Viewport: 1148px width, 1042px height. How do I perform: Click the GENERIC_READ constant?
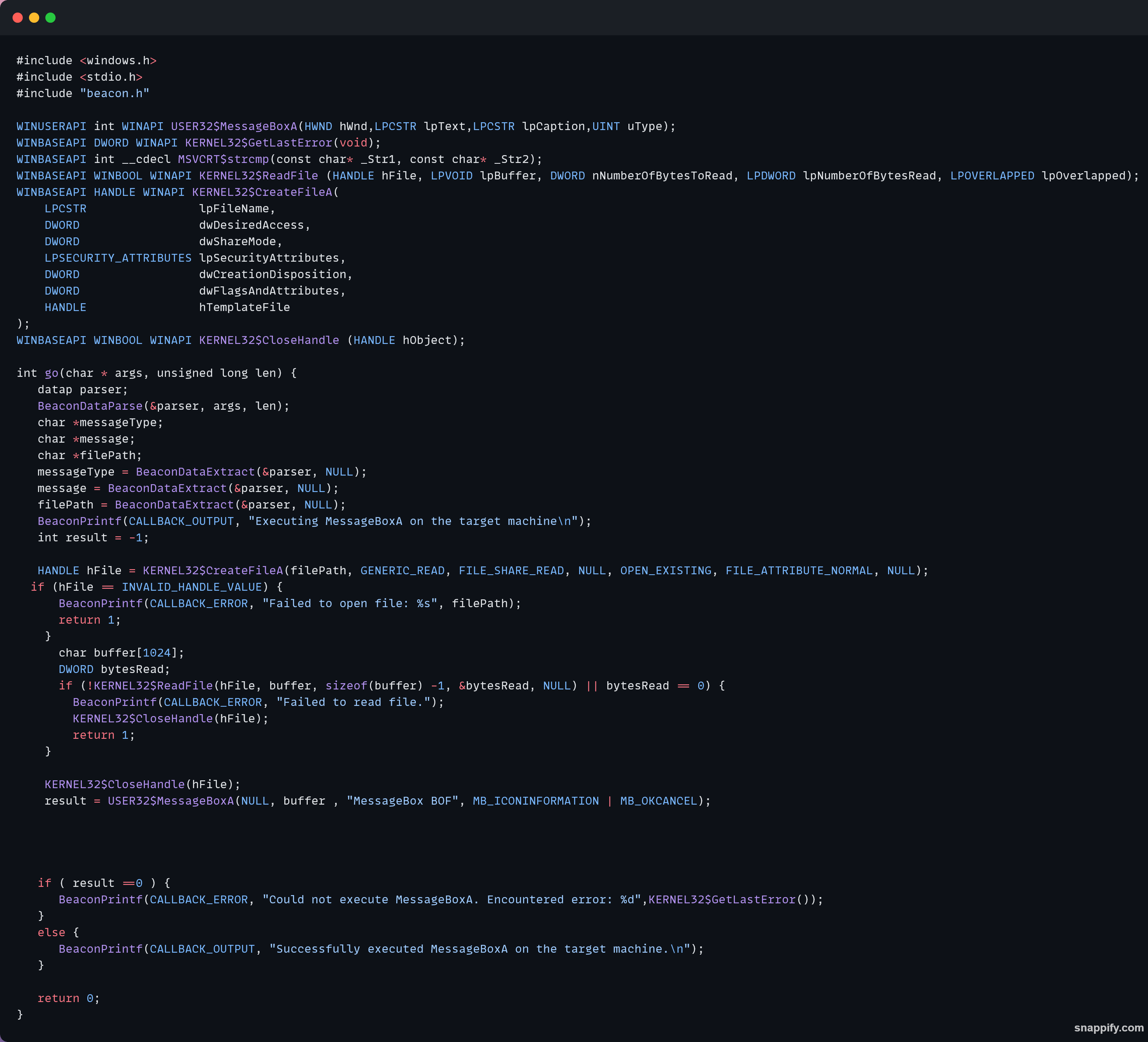[402, 571]
